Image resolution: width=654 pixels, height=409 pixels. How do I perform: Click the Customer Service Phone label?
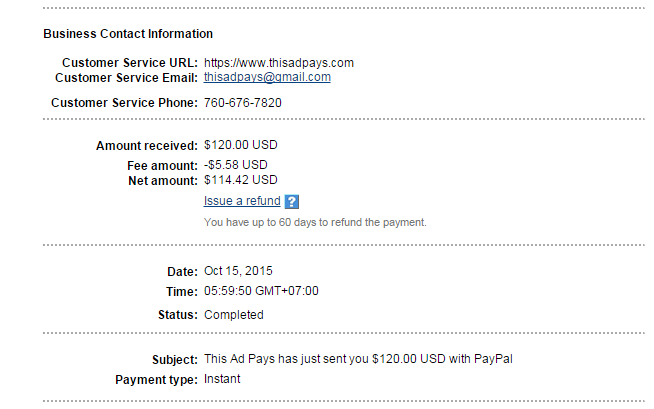tap(124, 102)
